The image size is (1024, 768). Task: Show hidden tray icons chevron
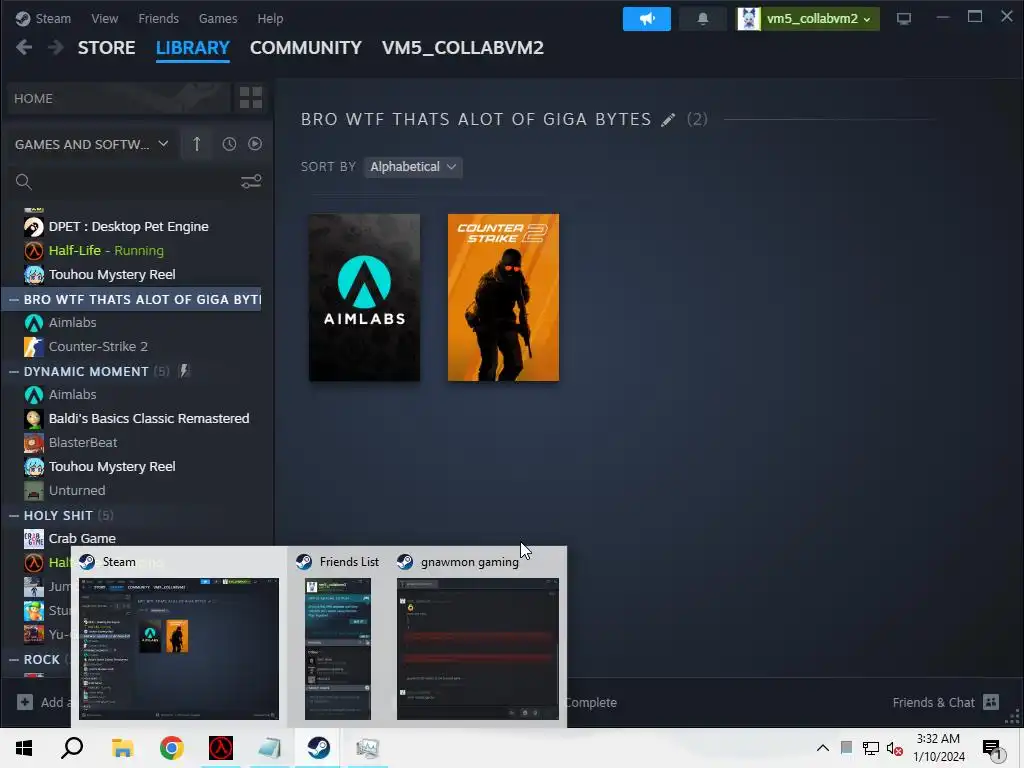pos(823,748)
